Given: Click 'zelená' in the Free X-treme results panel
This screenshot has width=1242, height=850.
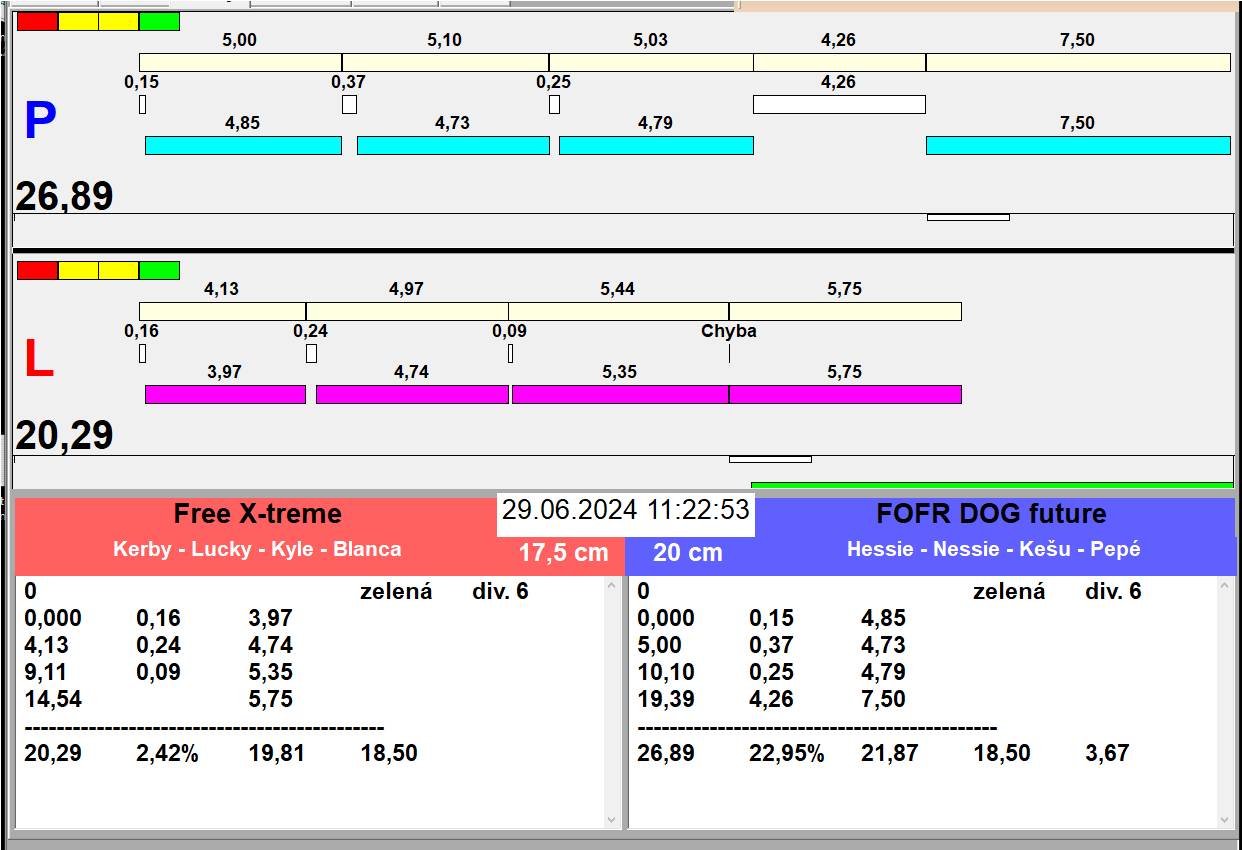Looking at the screenshot, I should [396, 591].
